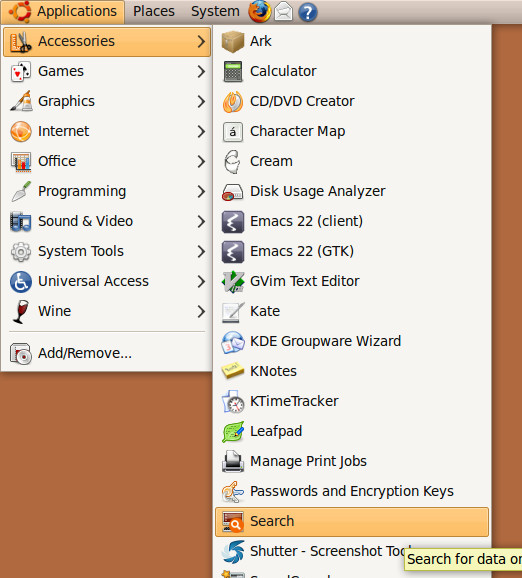The image size is (522, 578).
Task: Click the 'Character Map' label
Action: (x=297, y=132)
